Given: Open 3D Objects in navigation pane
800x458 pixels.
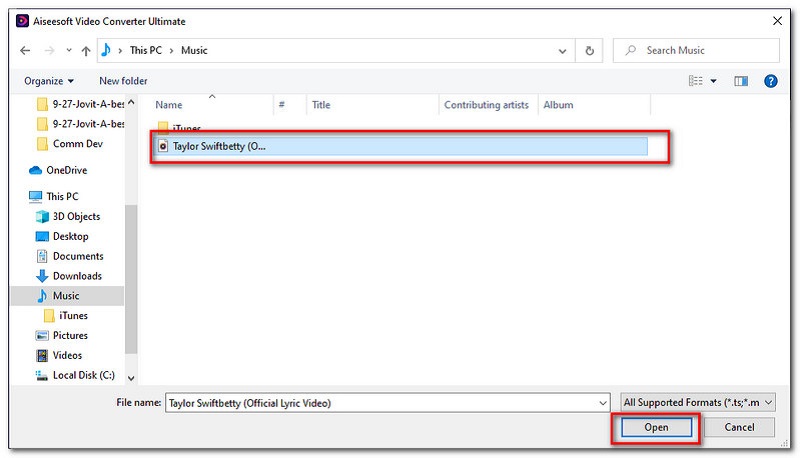Looking at the screenshot, I should [x=76, y=216].
